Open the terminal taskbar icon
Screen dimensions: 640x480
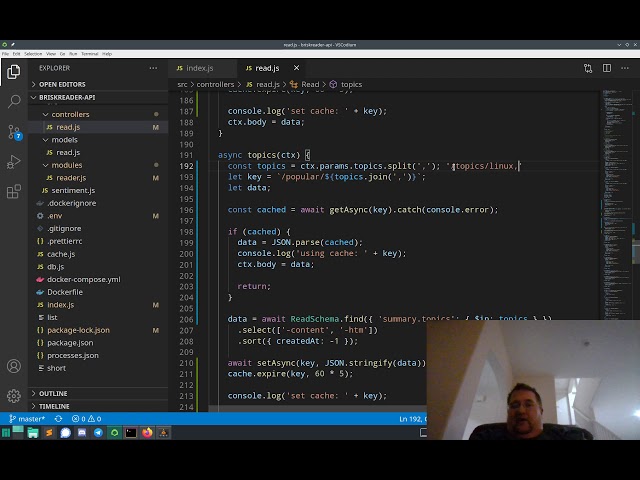pyautogui.click(x=131, y=433)
